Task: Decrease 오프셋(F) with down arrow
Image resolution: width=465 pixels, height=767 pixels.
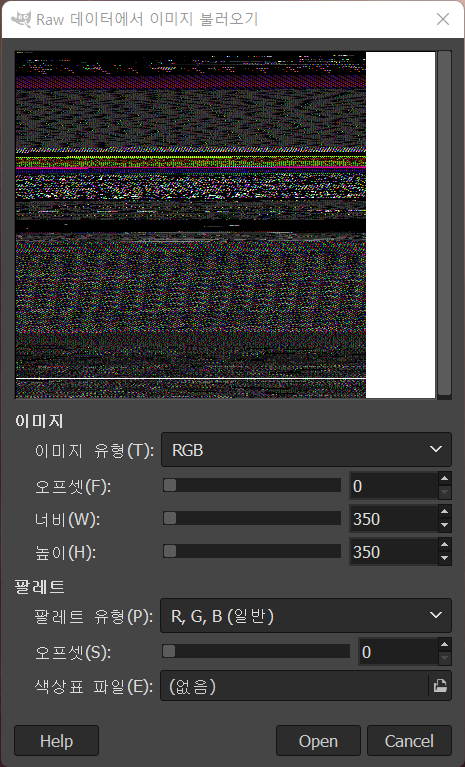Action: tap(444, 493)
